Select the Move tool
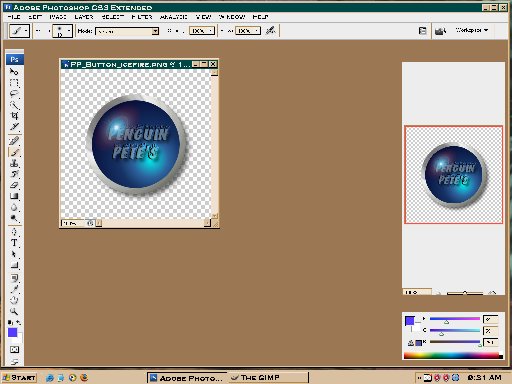Screen dimensions: 512x384 coord(14,72)
